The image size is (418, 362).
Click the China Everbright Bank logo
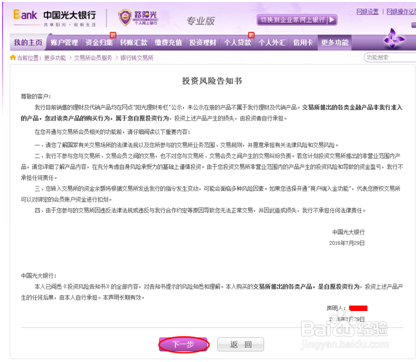point(55,17)
